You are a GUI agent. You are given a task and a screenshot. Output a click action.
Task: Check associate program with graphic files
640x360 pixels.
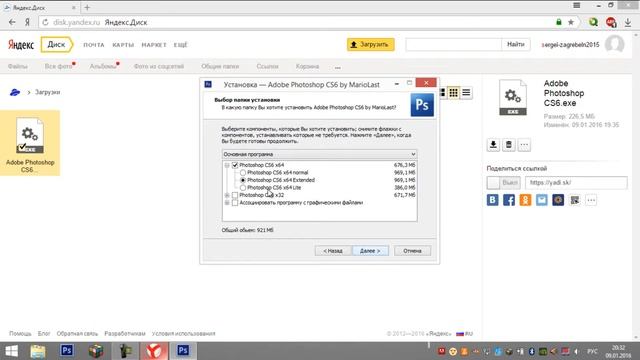click(235, 203)
